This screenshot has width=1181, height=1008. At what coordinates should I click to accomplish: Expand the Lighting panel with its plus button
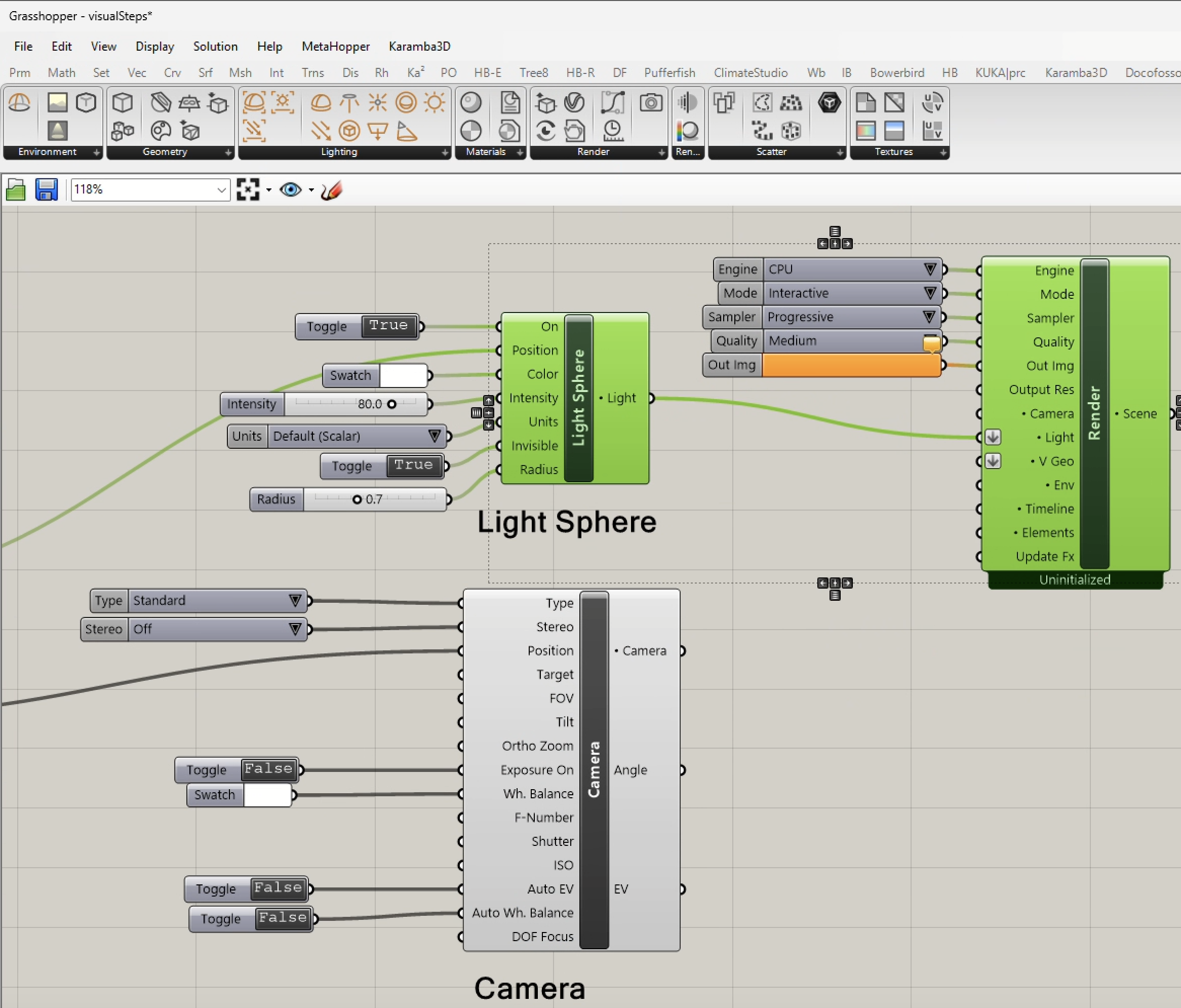445,152
